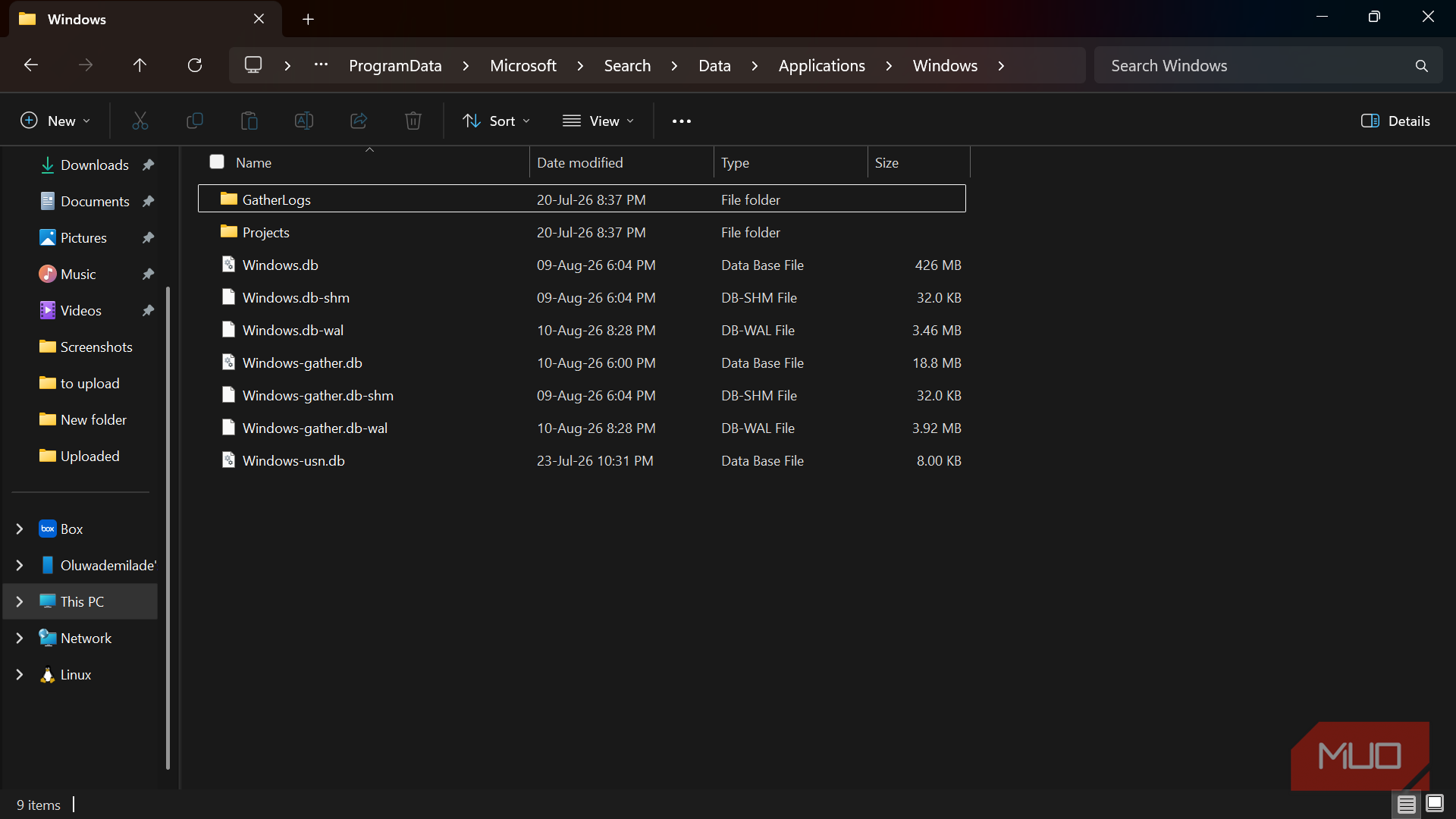Open a new tab with plus icon
The height and width of the screenshot is (819, 1456).
[x=308, y=19]
